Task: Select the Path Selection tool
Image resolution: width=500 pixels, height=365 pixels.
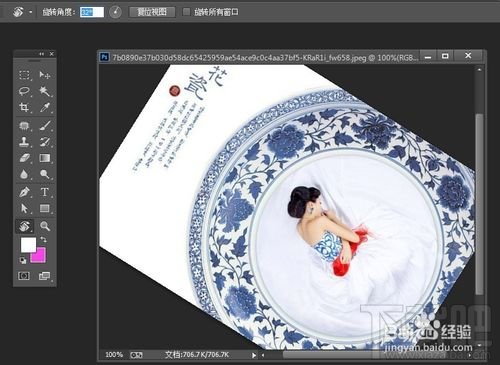Action: coord(24,208)
